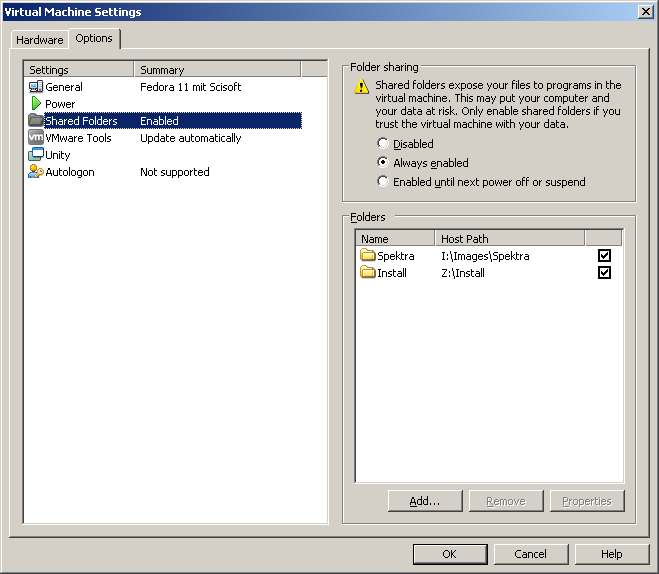Uncheck the Spektra shared folder checkbox

[x=604, y=256]
